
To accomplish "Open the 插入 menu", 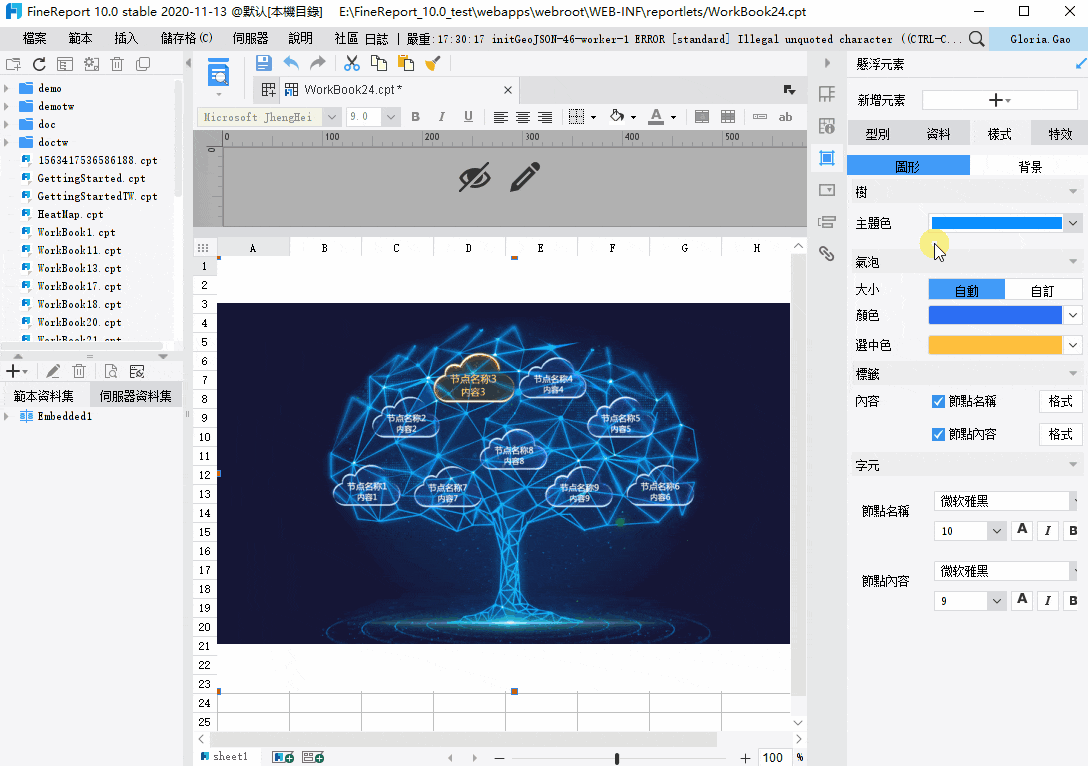I will point(126,38).
